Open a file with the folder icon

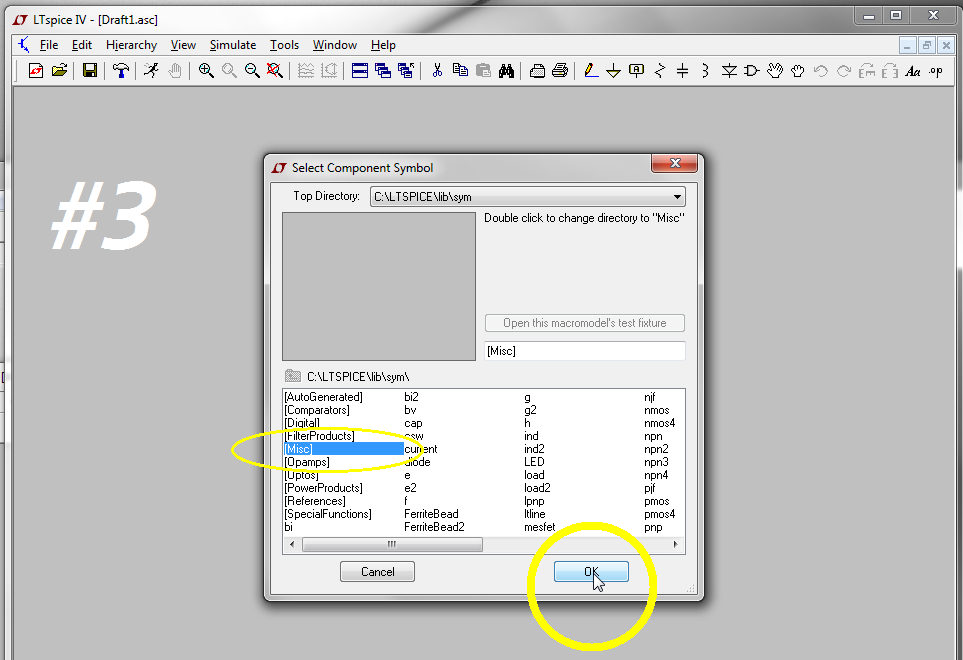[60, 71]
